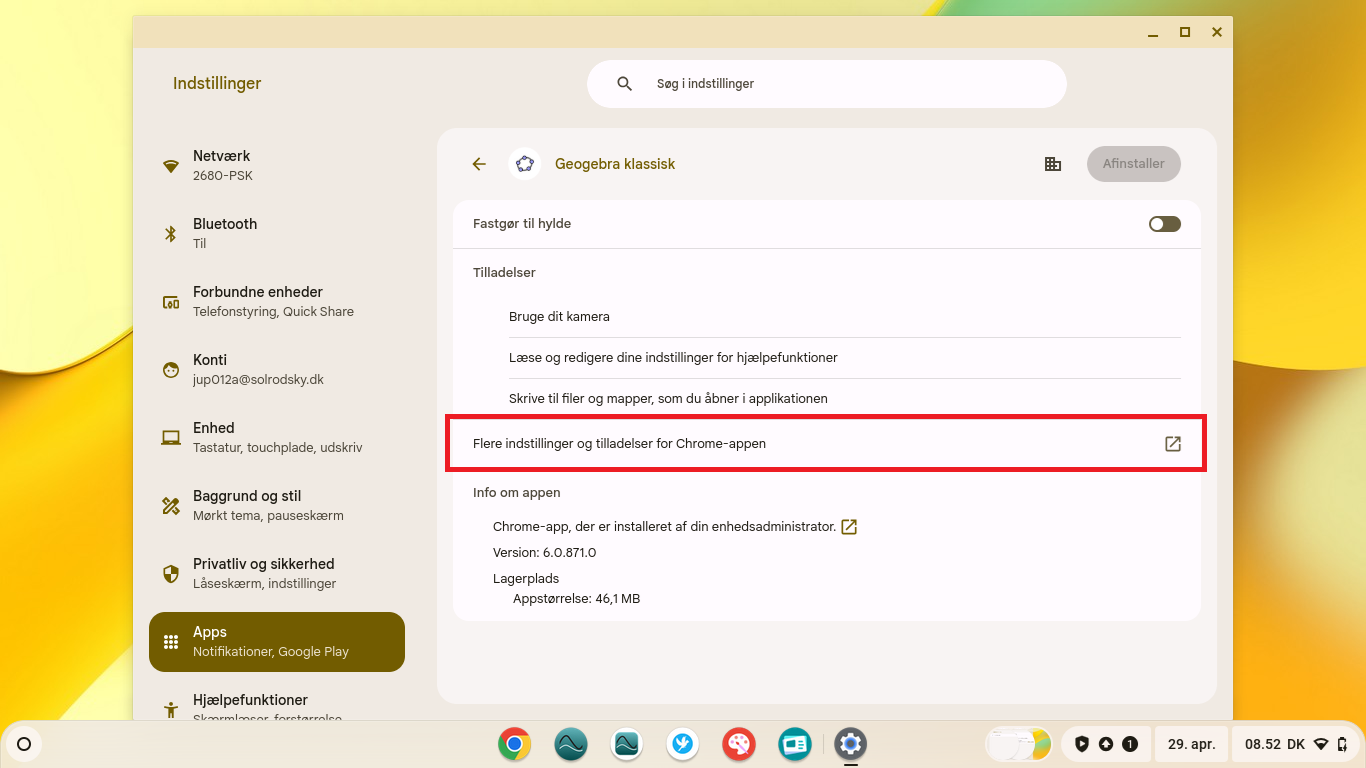Click the managed-by-organization building icon

(1052, 164)
